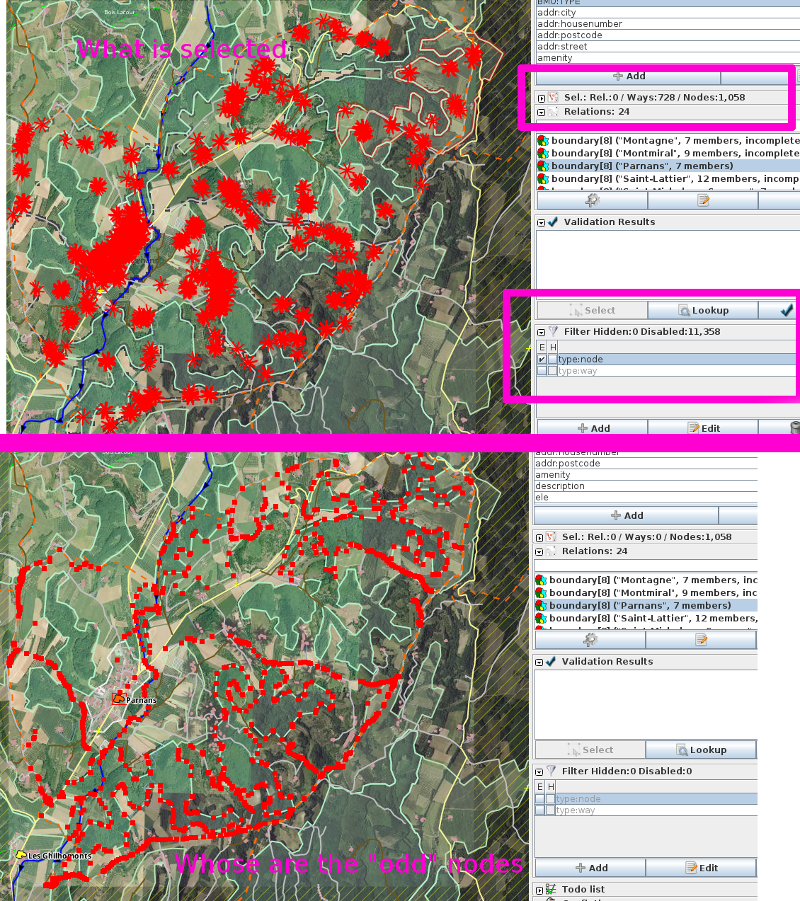Select the amenity tag row, lower screenshot
800x901 pixels.
646,475
